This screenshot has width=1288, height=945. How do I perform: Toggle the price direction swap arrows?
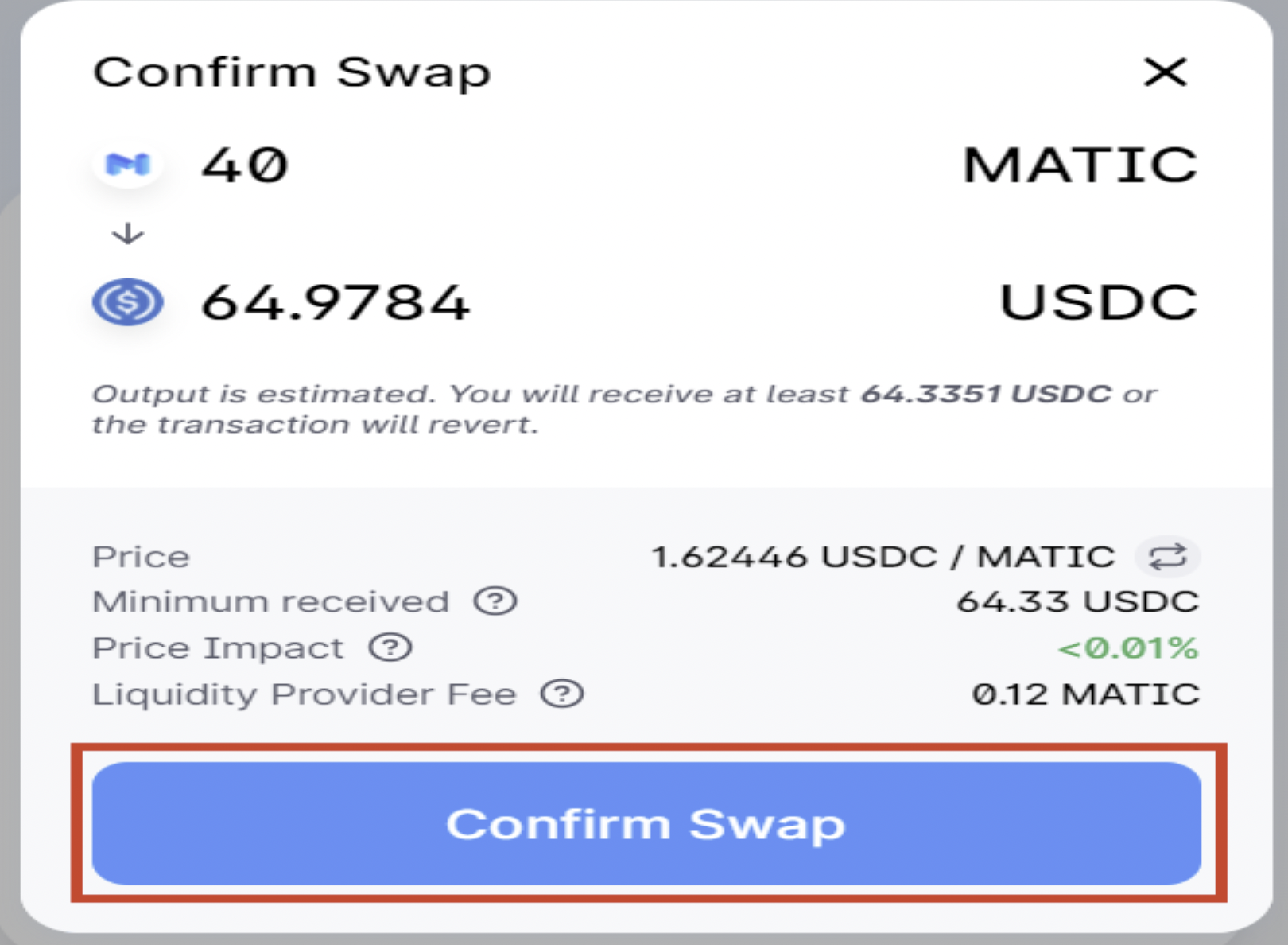(1167, 557)
